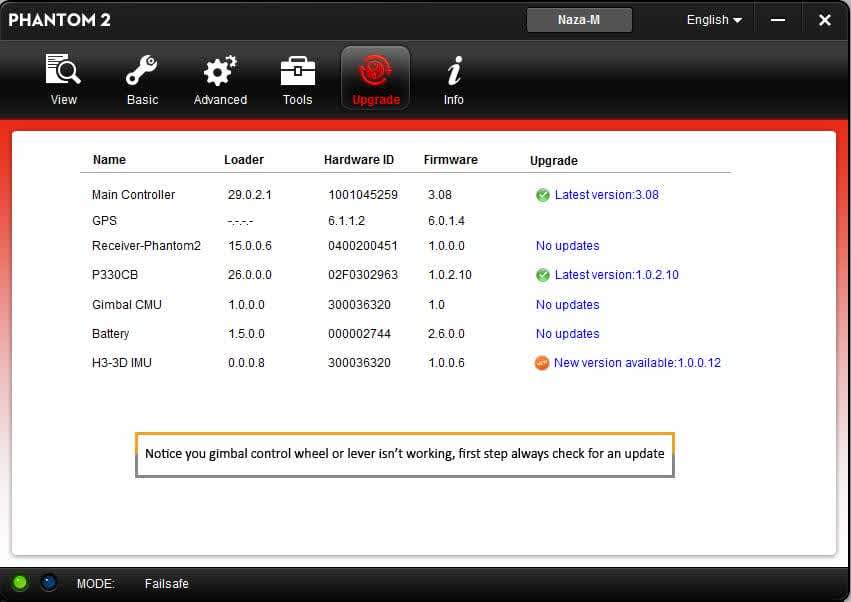Click H3-3D IMU loader value 0.0.0.8
Screen dimensions: 851x602
click(246, 363)
